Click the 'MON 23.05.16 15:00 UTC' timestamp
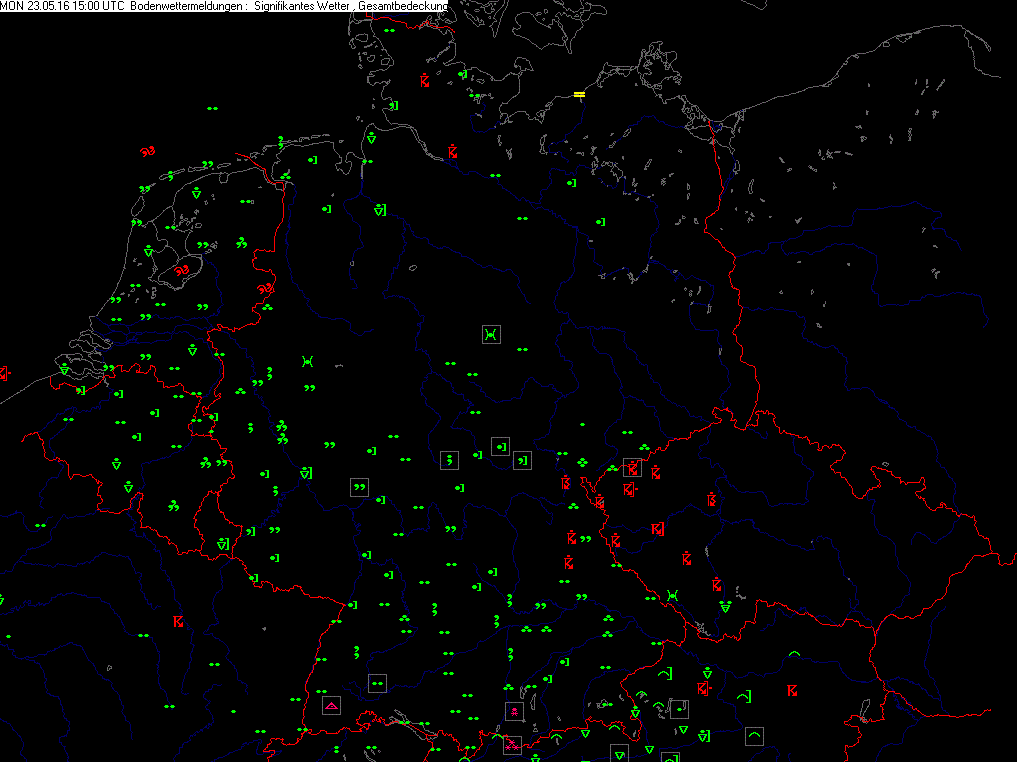Image resolution: width=1017 pixels, height=762 pixels. click(x=62, y=6)
